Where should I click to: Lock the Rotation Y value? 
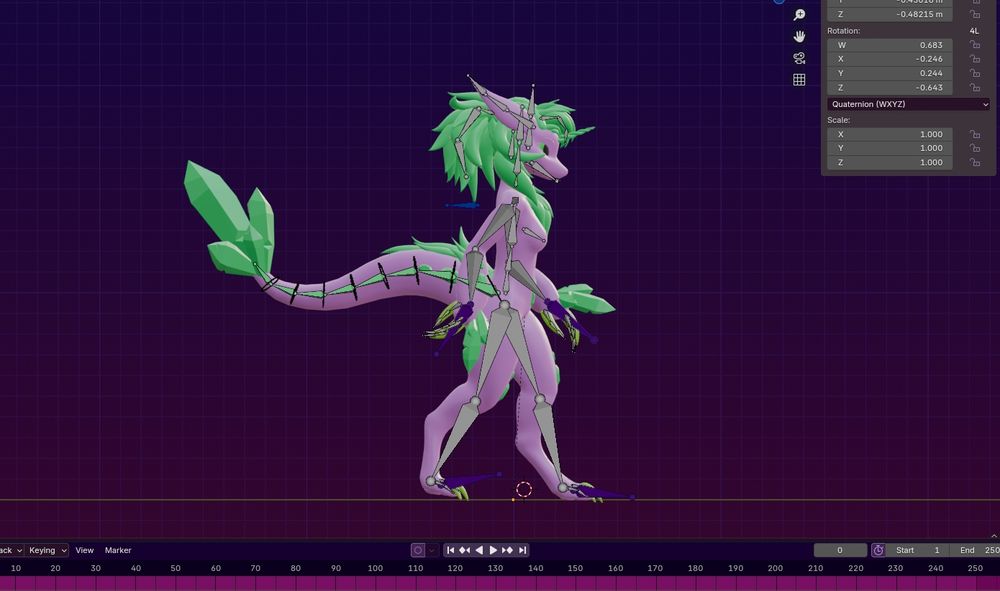(x=975, y=73)
